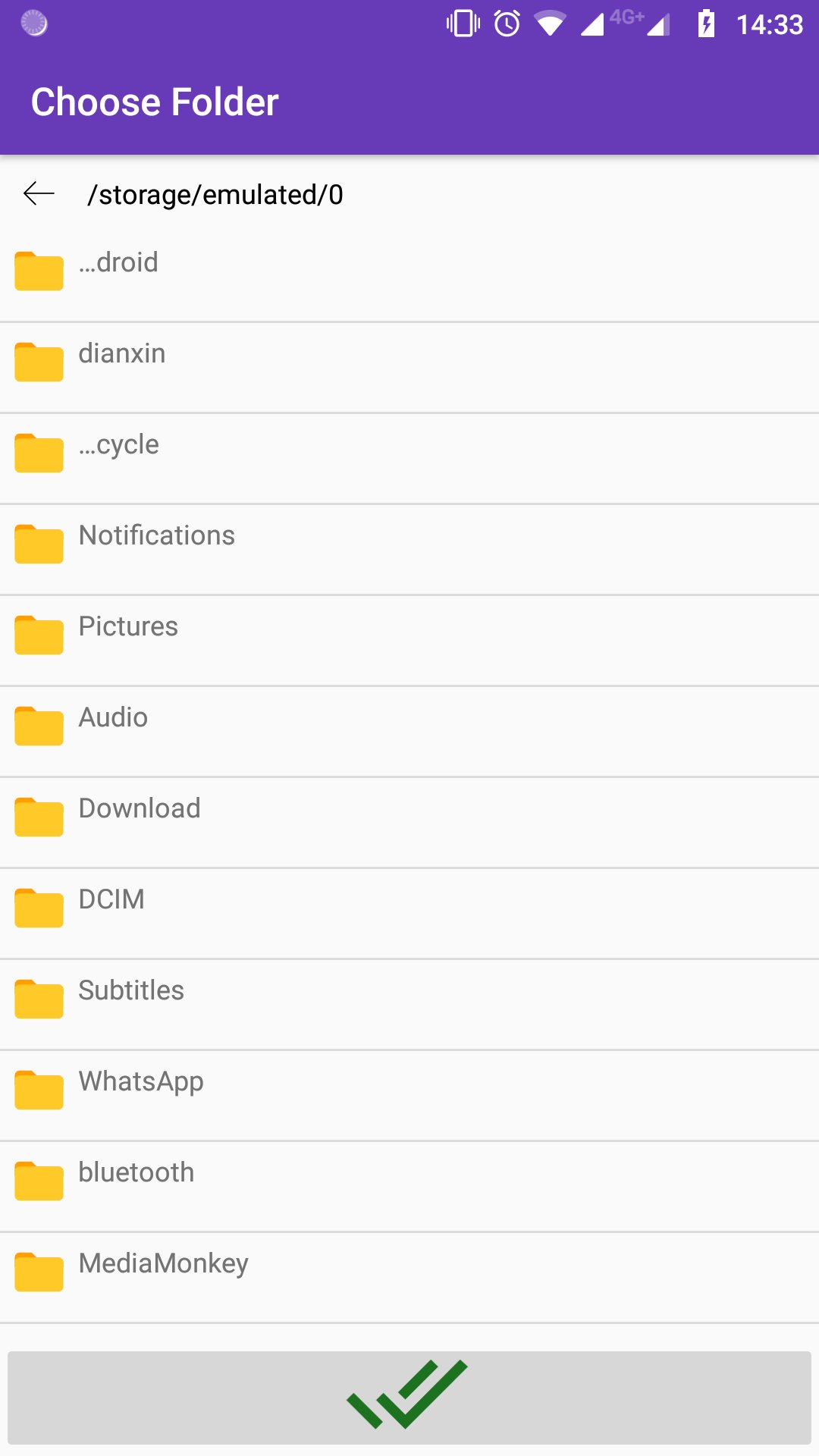The image size is (819, 1456).
Task: Select the Download folder label
Action: coord(140,808)
